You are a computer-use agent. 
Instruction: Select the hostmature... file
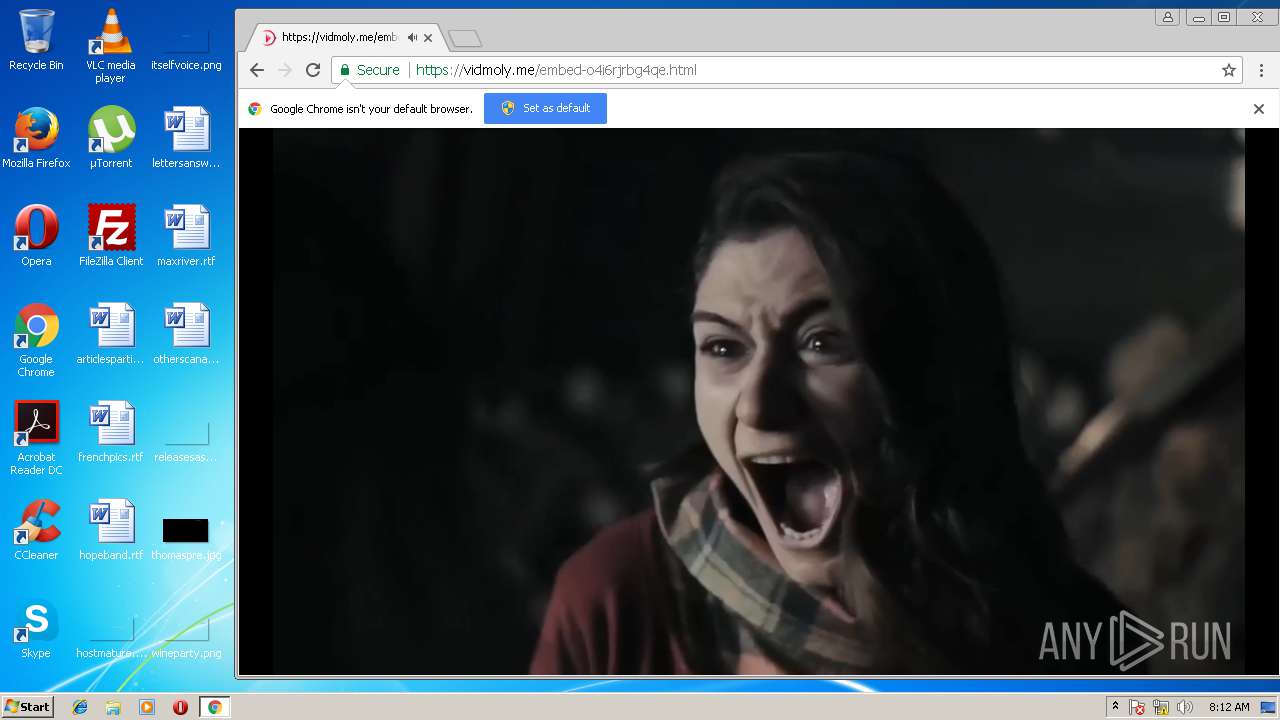[111, 640]
